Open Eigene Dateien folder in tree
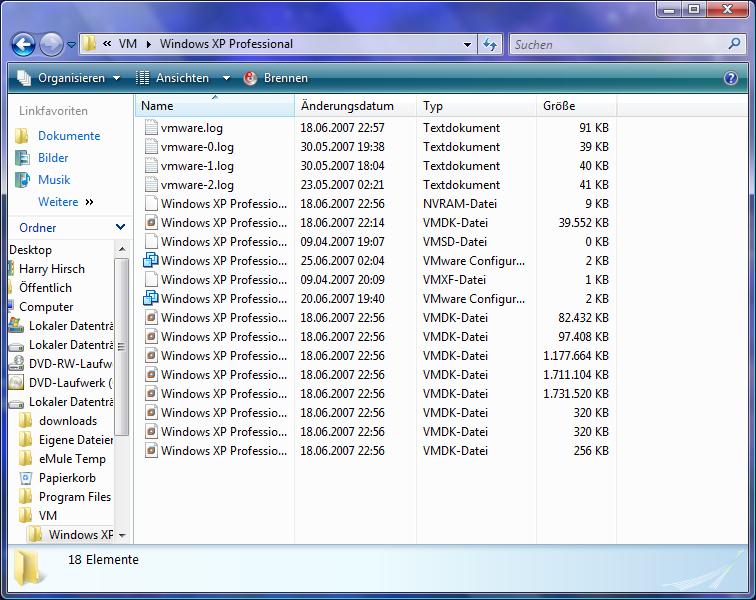 pos(76,439)
